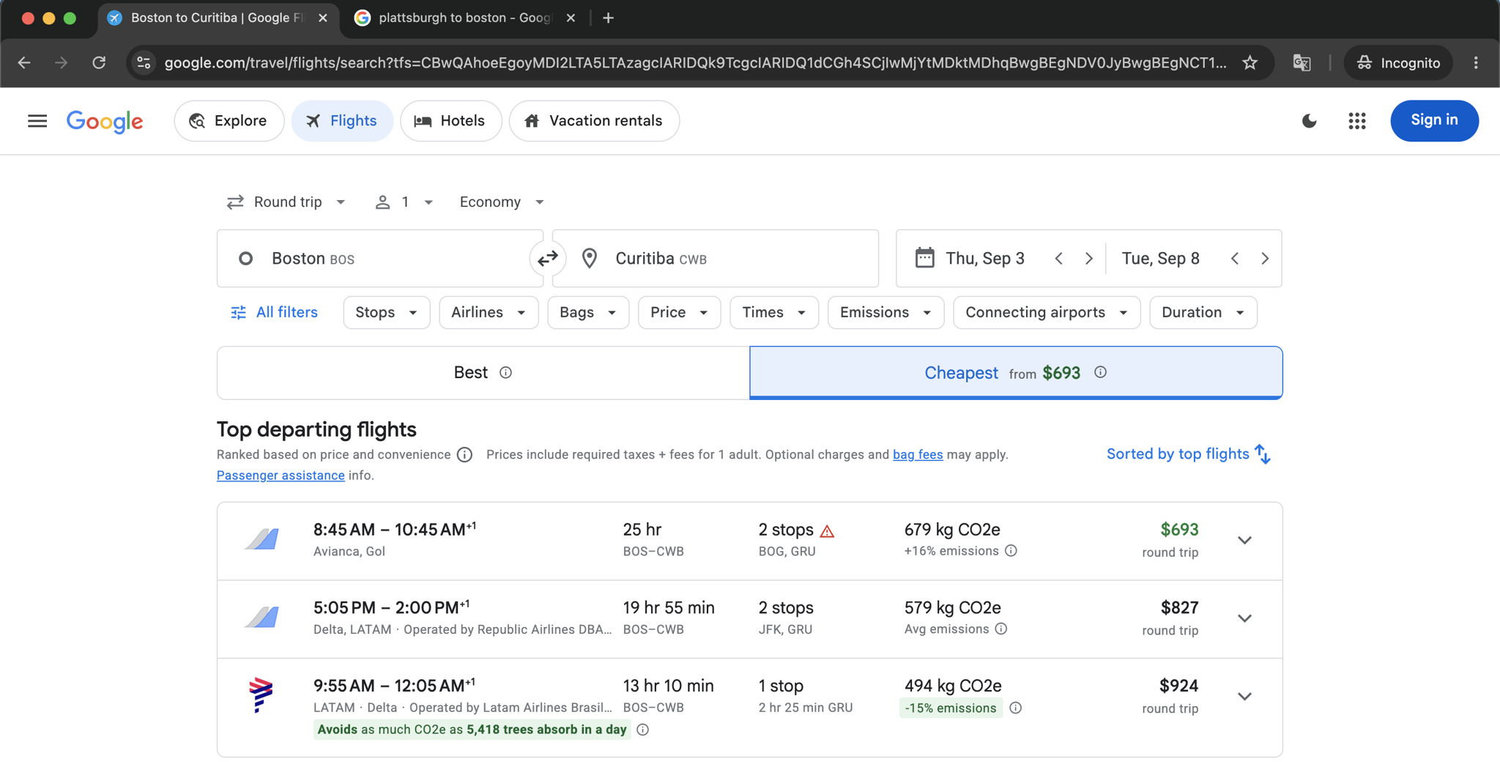Click the LATAM airline logo

(x=261, y=696)
